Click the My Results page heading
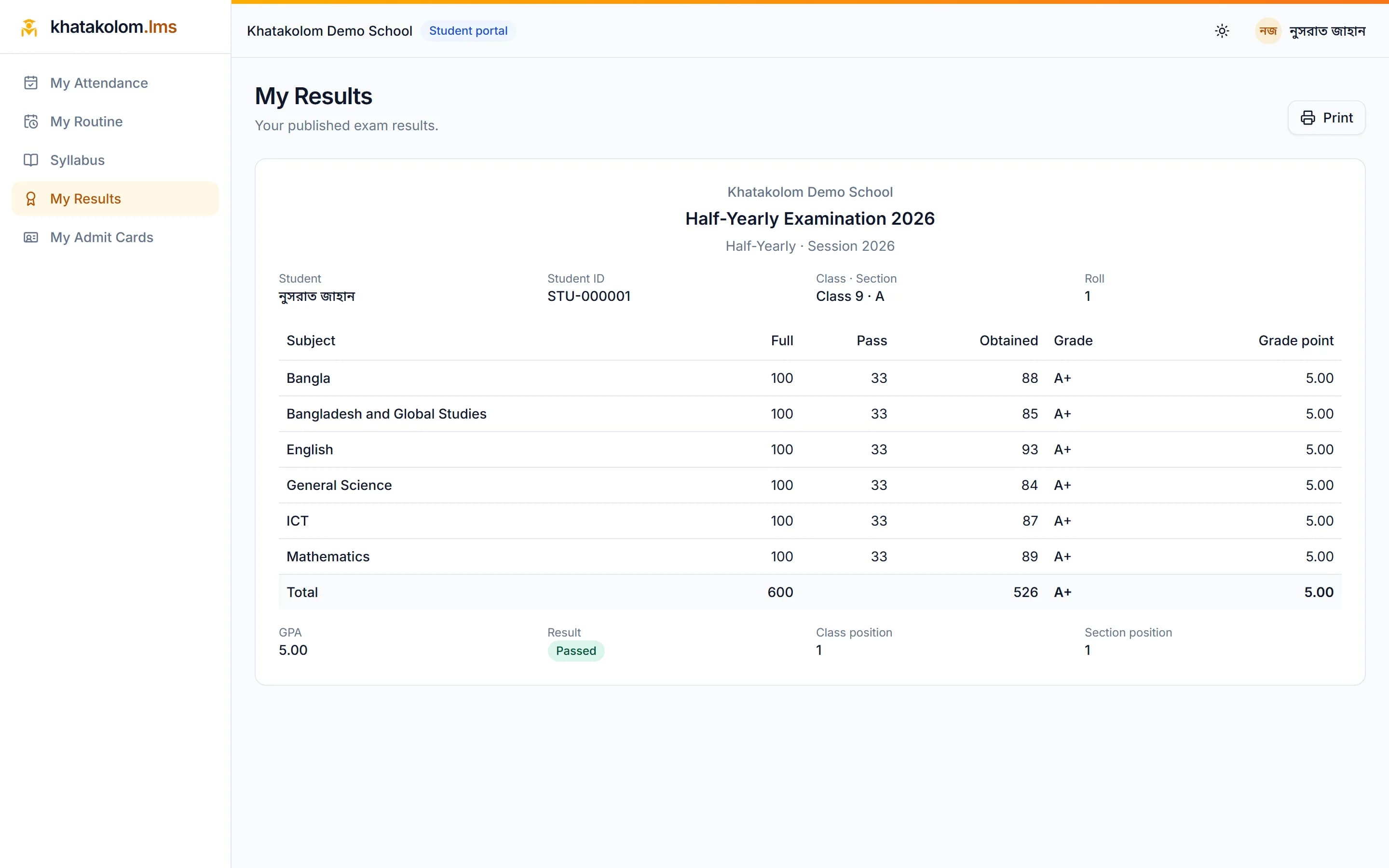1389x868 pixels. 313,96
